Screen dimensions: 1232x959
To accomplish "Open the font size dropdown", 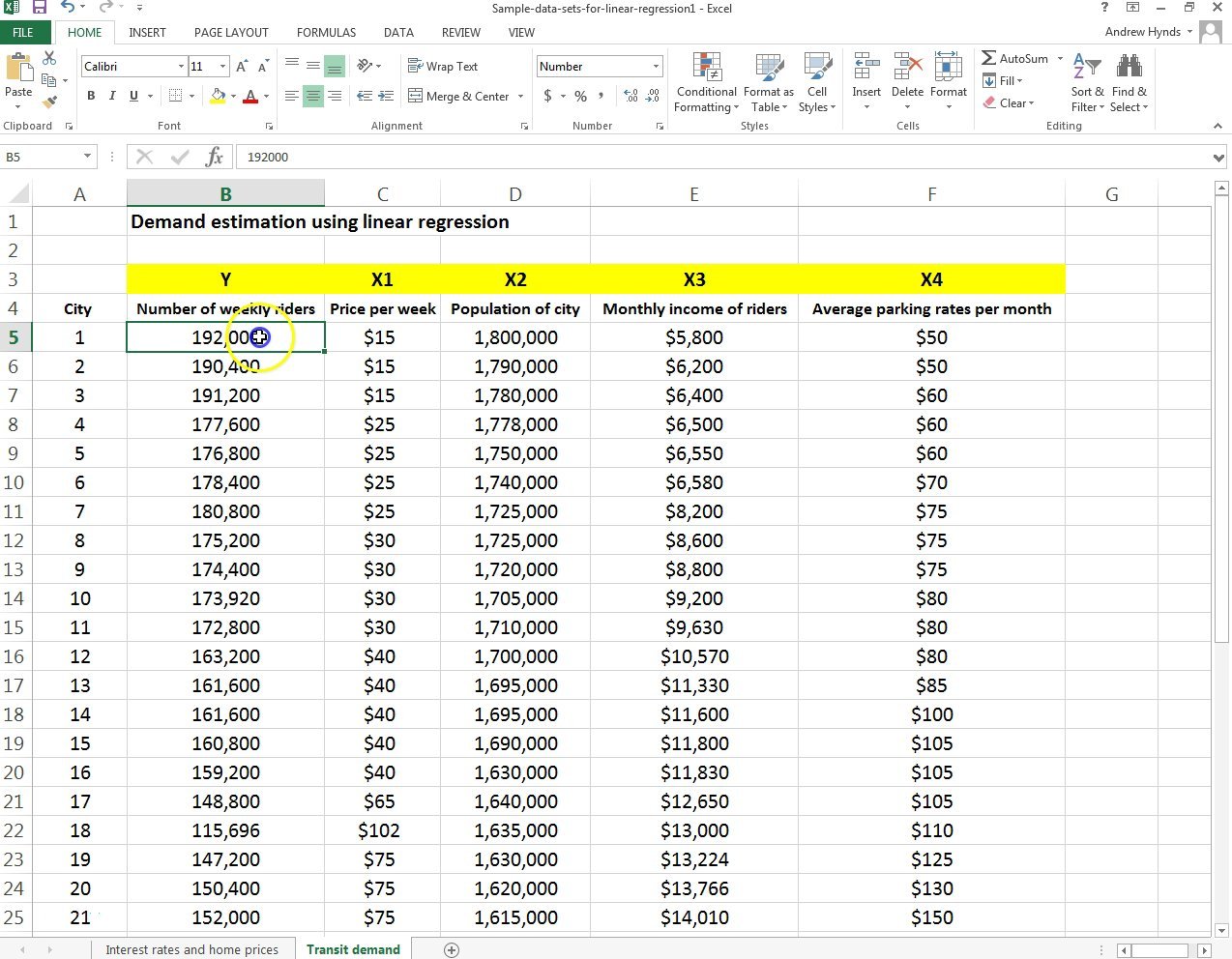I will click(x=224, y=66).
